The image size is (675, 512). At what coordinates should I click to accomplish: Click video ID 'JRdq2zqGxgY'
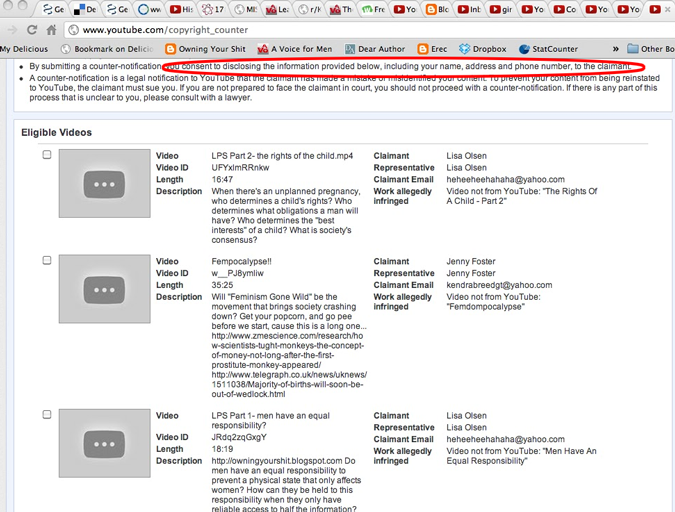pos(239,437)
